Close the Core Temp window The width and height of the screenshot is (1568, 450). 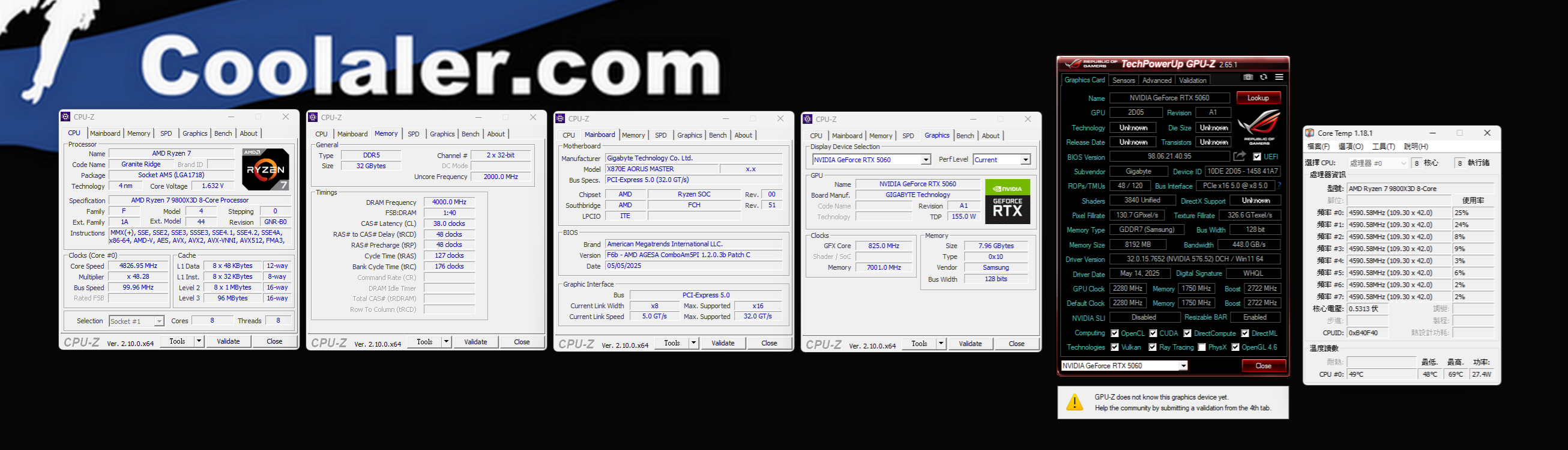(x=1487, y=133)
